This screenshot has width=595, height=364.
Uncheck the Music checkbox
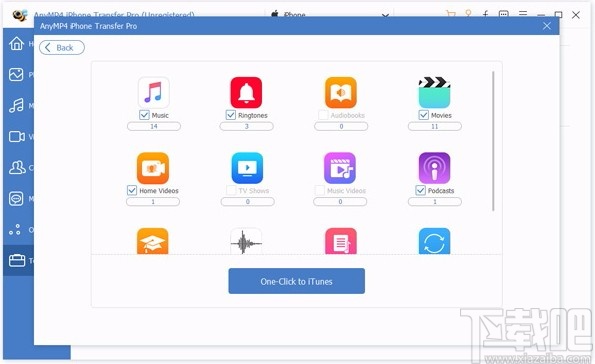(144, 115)
